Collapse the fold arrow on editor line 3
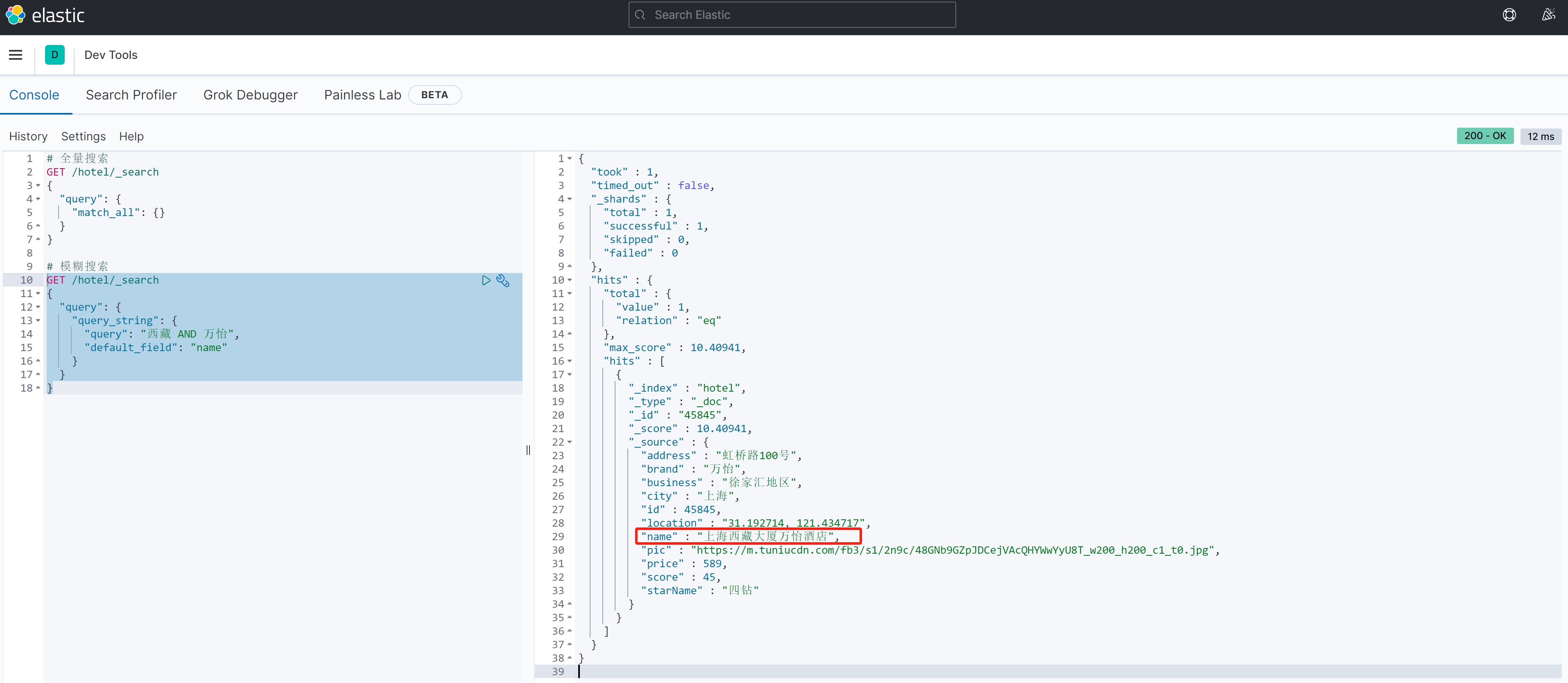The height and width of the screenshot is (683, 1568). pyautogui.click(x=38, y=185)
